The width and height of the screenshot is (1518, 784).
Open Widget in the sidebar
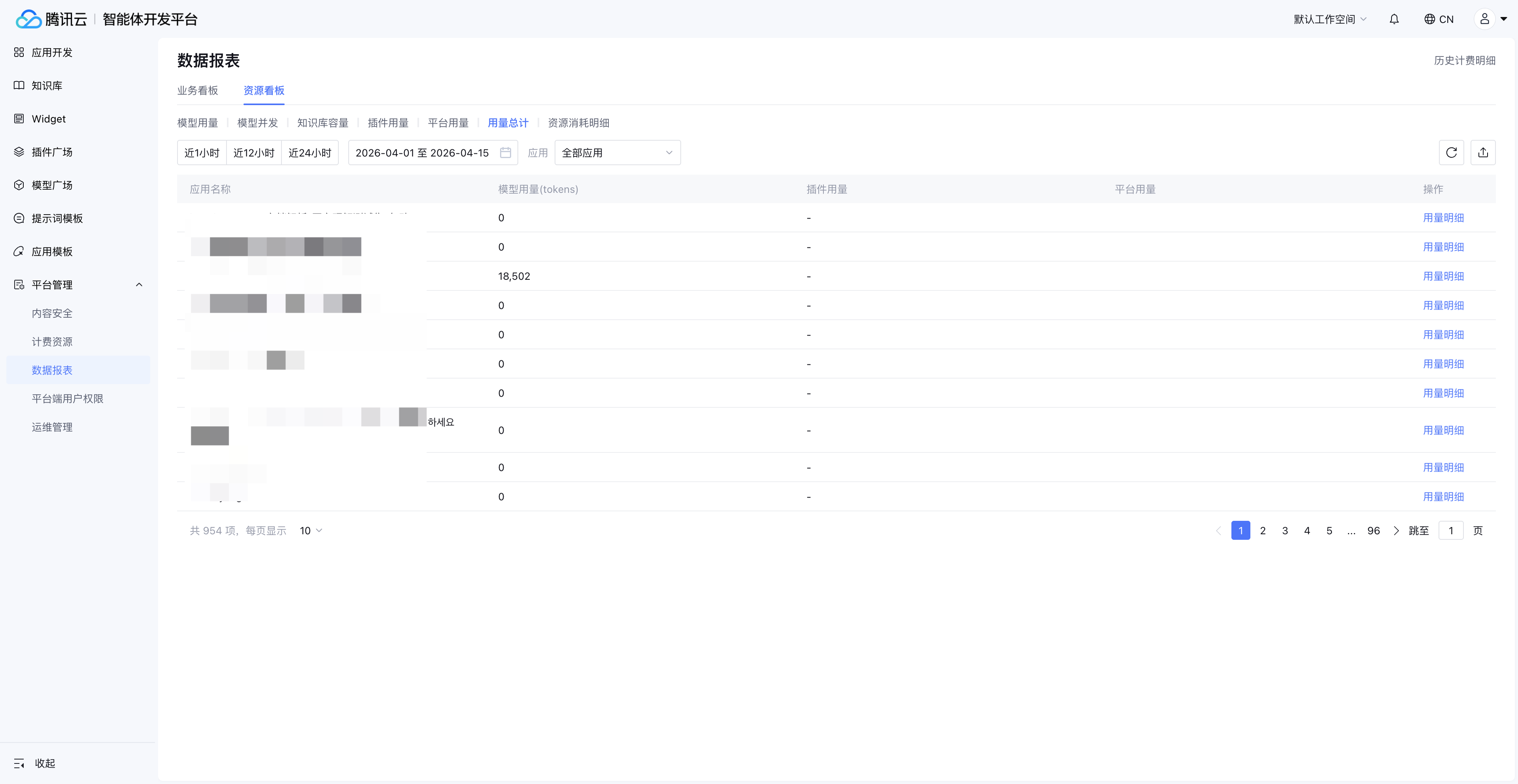point(48,119)
